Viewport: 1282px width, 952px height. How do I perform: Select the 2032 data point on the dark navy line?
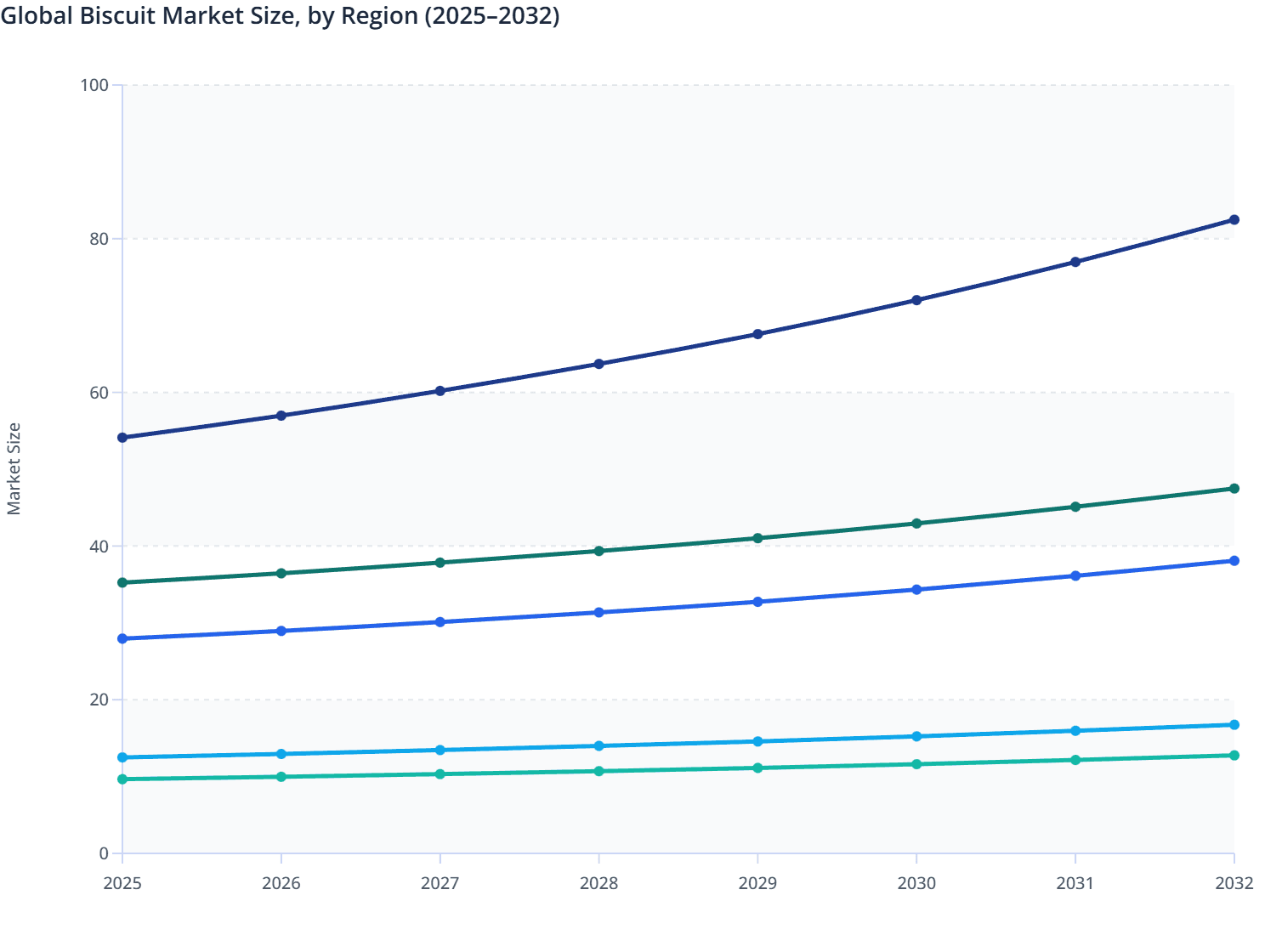1234,219
